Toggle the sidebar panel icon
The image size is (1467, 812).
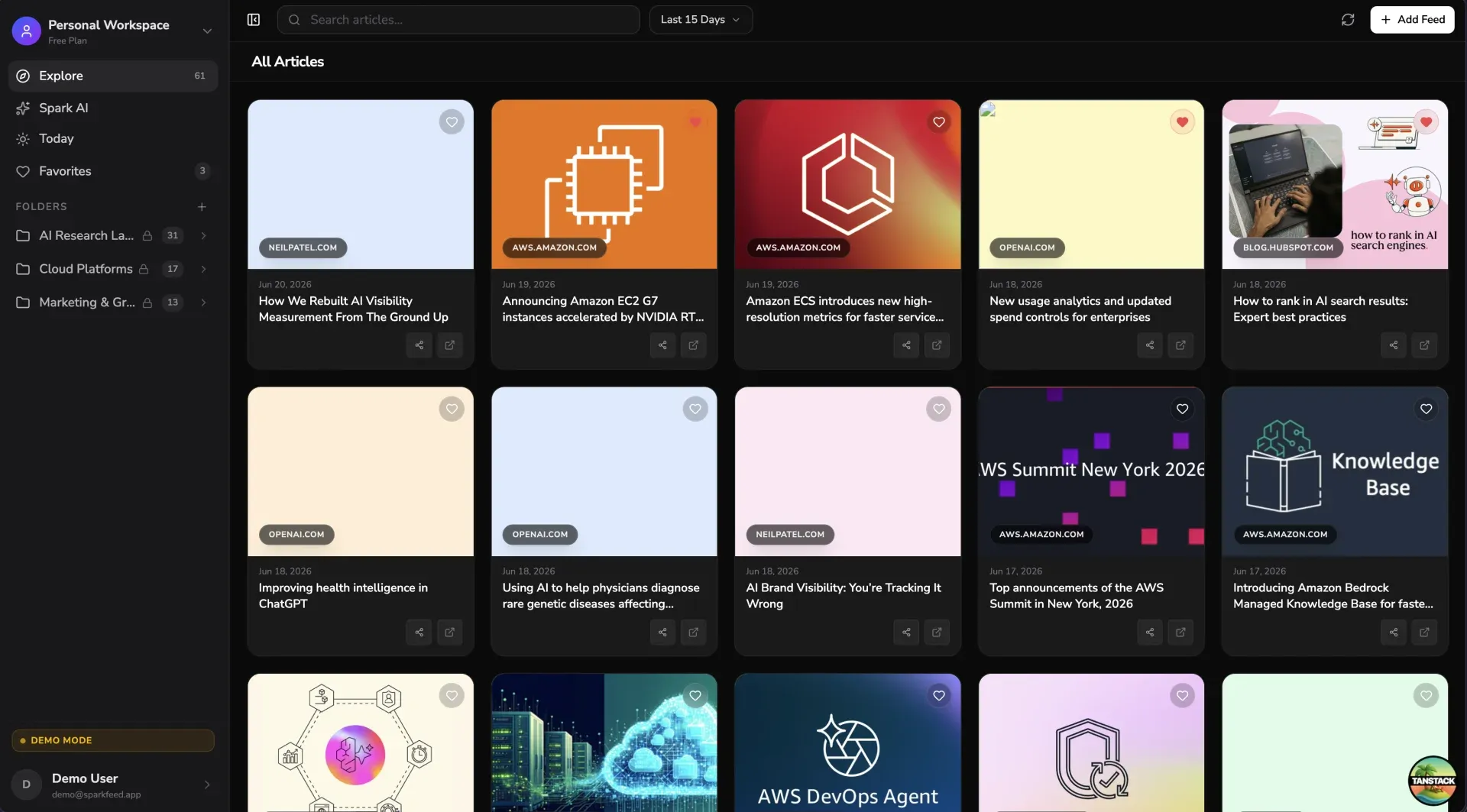(x=254, y=20)
